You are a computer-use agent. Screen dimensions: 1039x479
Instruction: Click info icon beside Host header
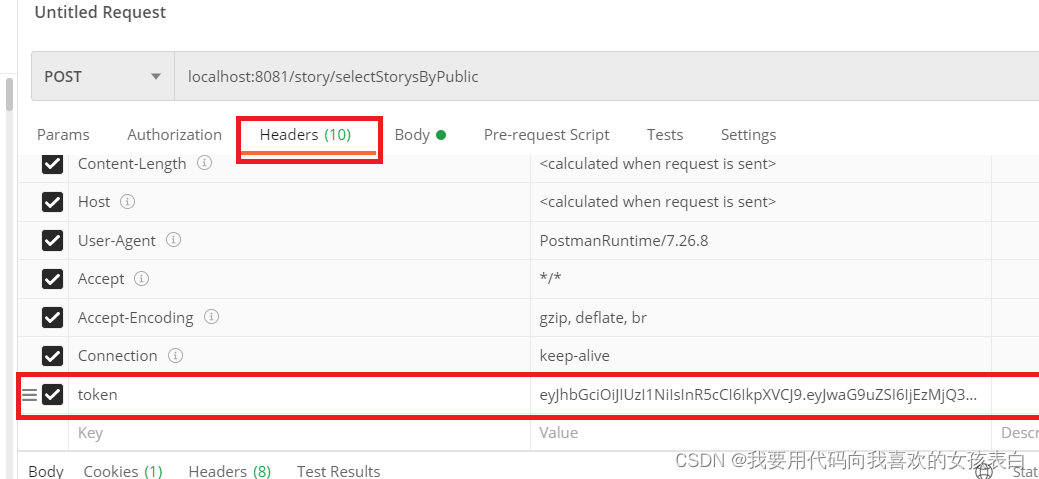point(127,202)
